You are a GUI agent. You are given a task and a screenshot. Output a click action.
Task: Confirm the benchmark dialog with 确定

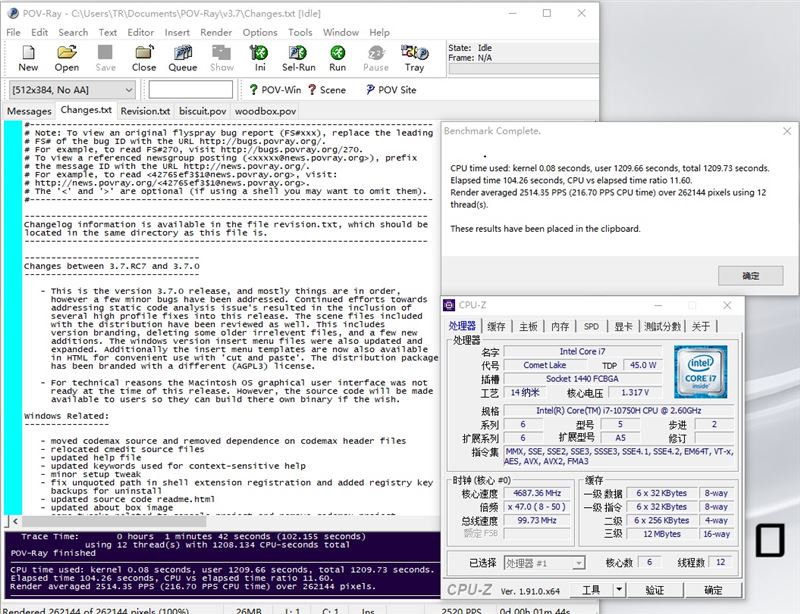751,276
